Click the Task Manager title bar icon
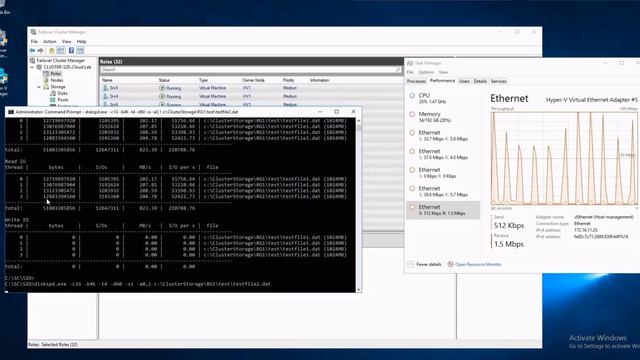Screen dimensions: 640x360 (410, 63)
